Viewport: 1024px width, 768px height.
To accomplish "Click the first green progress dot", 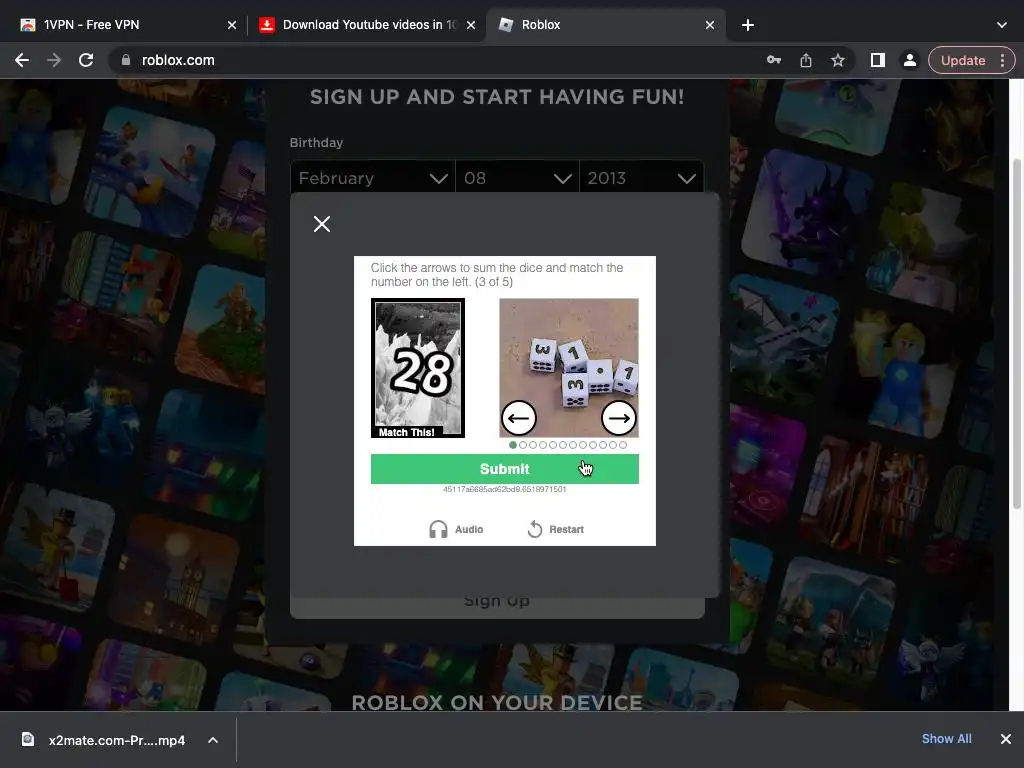I will (513, 445).
